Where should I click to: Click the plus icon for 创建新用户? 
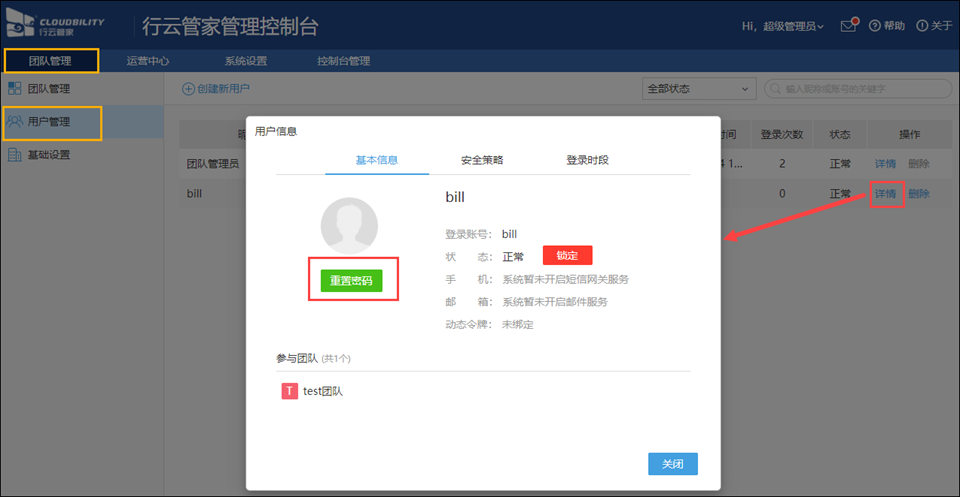point(188,89)
